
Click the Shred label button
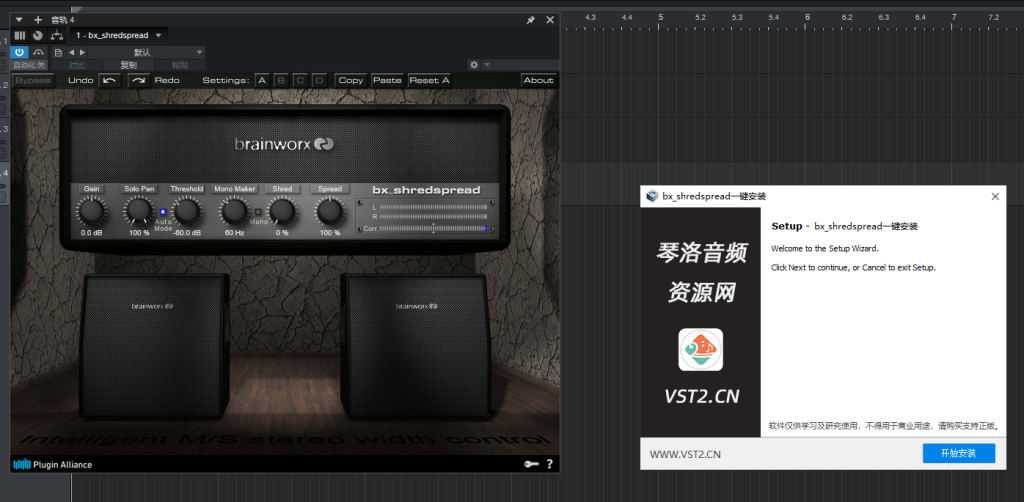282,189
